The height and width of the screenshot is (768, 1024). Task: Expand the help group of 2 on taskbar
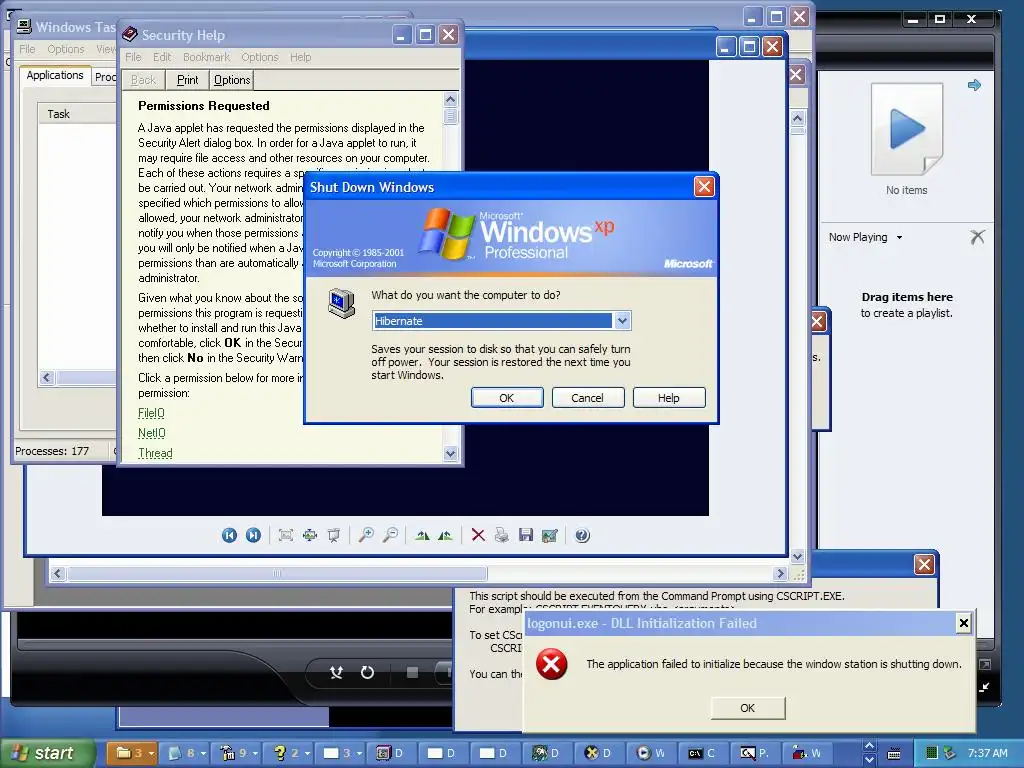coord(290,753)
